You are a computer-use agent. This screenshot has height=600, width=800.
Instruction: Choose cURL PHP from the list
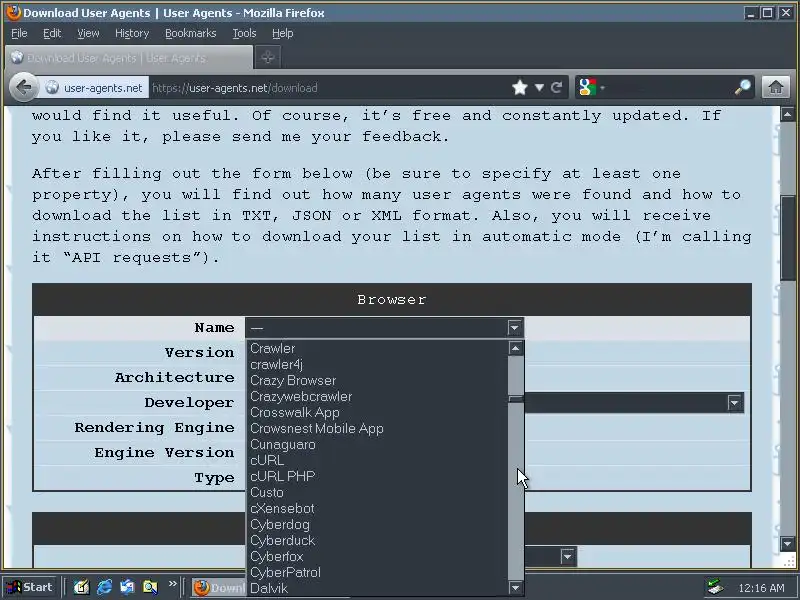[x=378, y=477]
